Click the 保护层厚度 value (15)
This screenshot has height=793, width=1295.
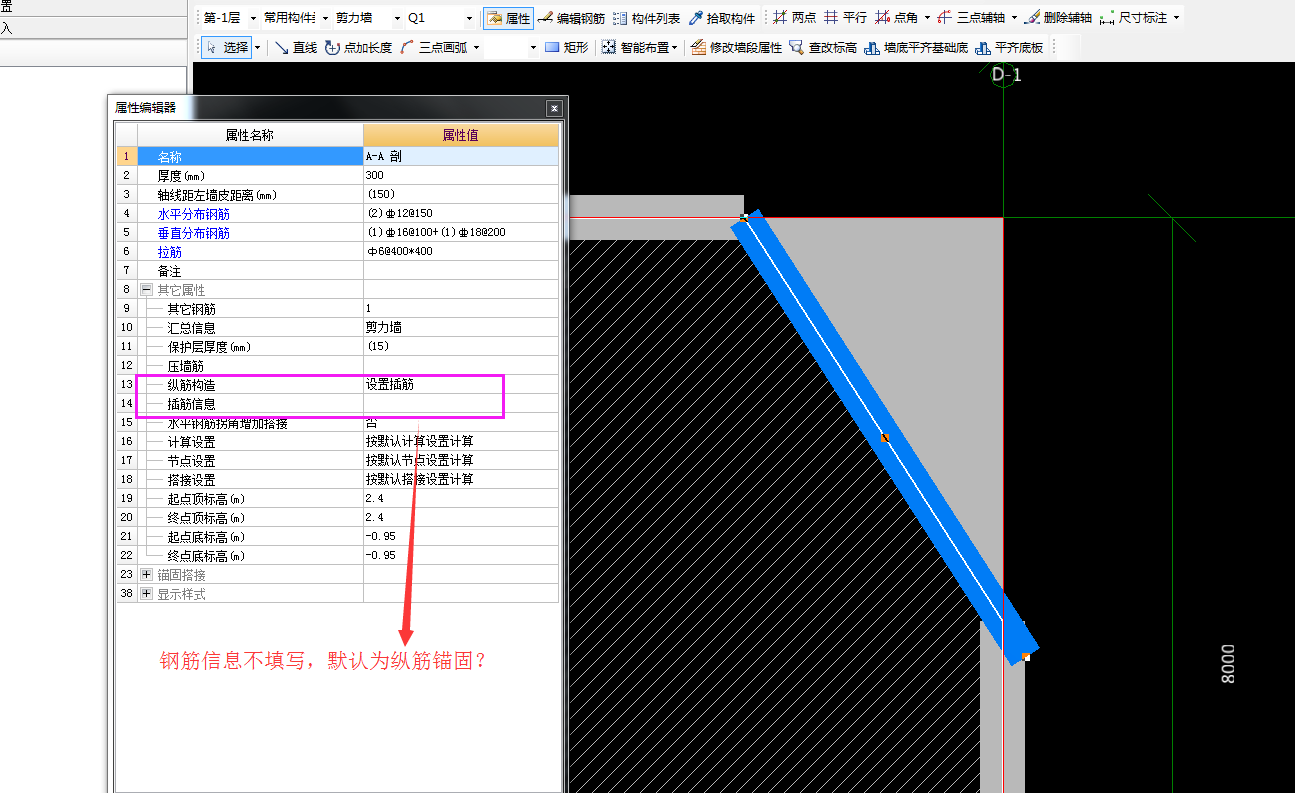(x=460, y=346)
